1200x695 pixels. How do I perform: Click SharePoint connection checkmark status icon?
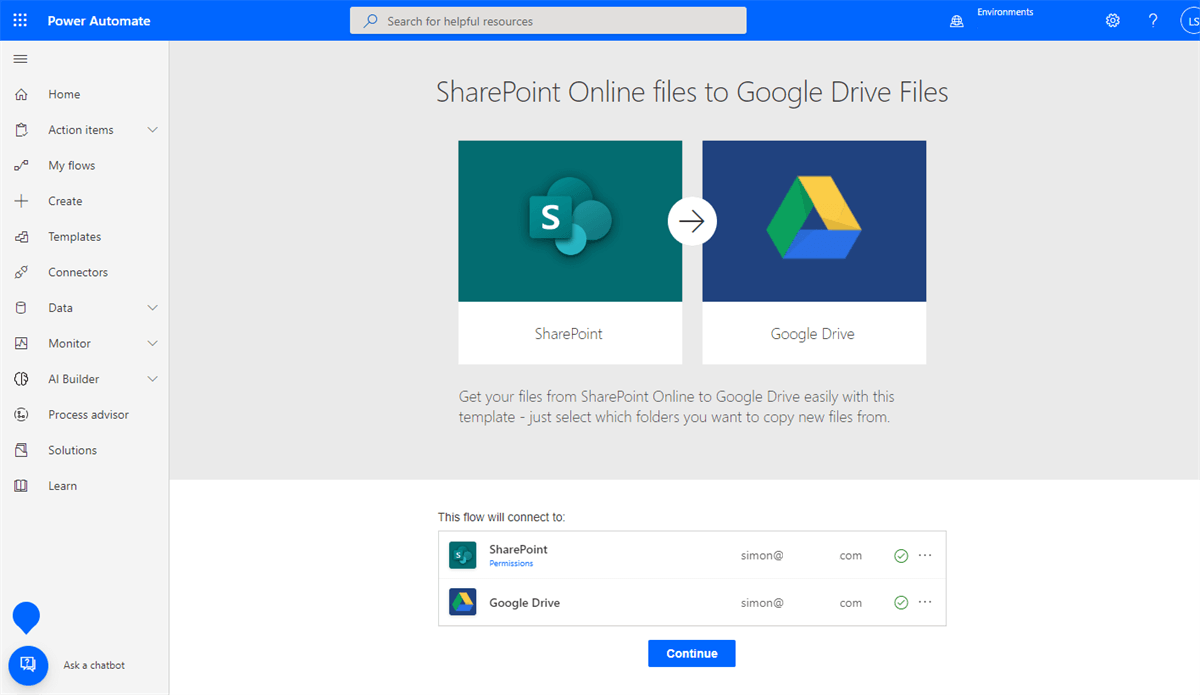(901, 556)
